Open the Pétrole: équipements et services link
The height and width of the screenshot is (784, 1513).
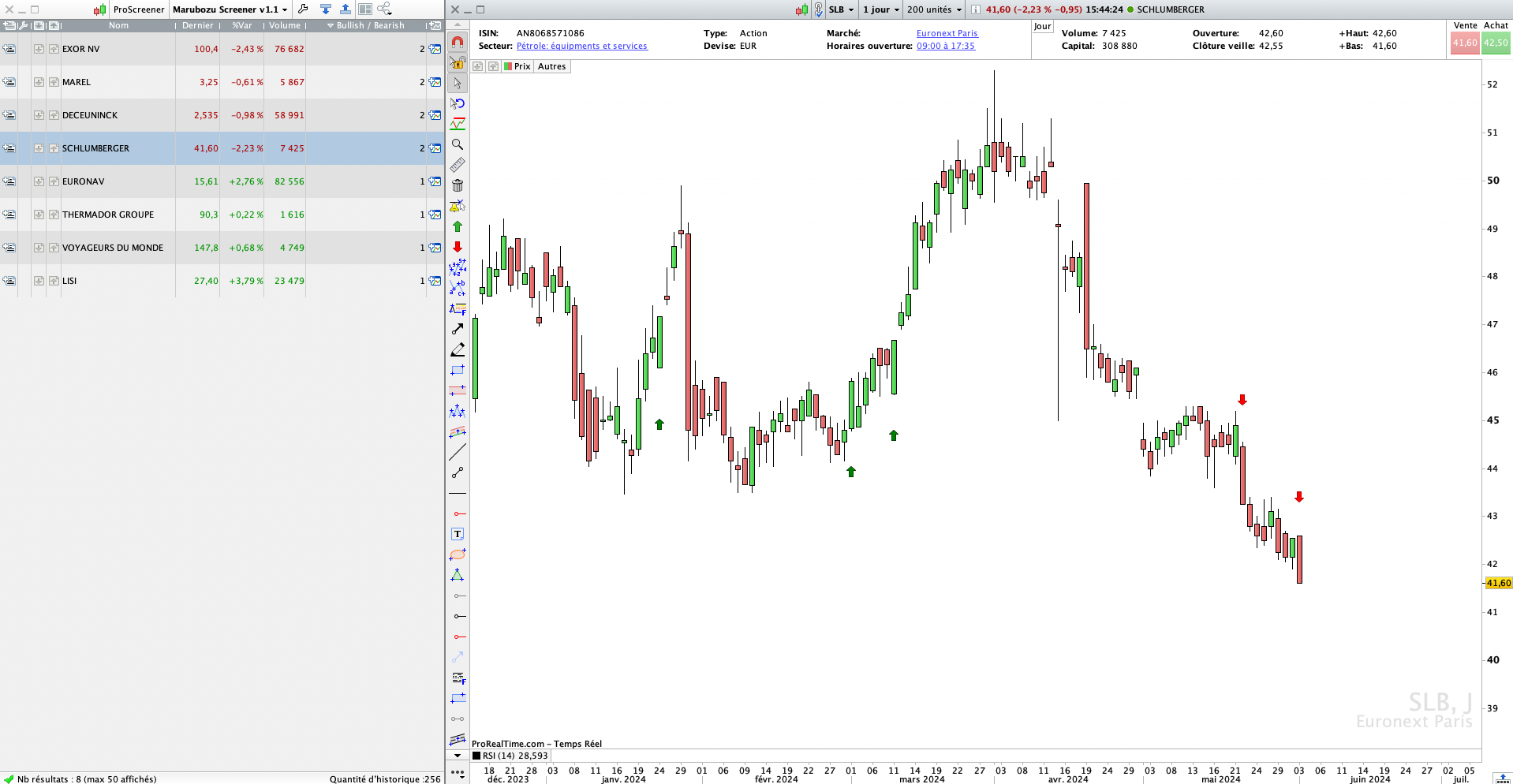tap(581, 46)
